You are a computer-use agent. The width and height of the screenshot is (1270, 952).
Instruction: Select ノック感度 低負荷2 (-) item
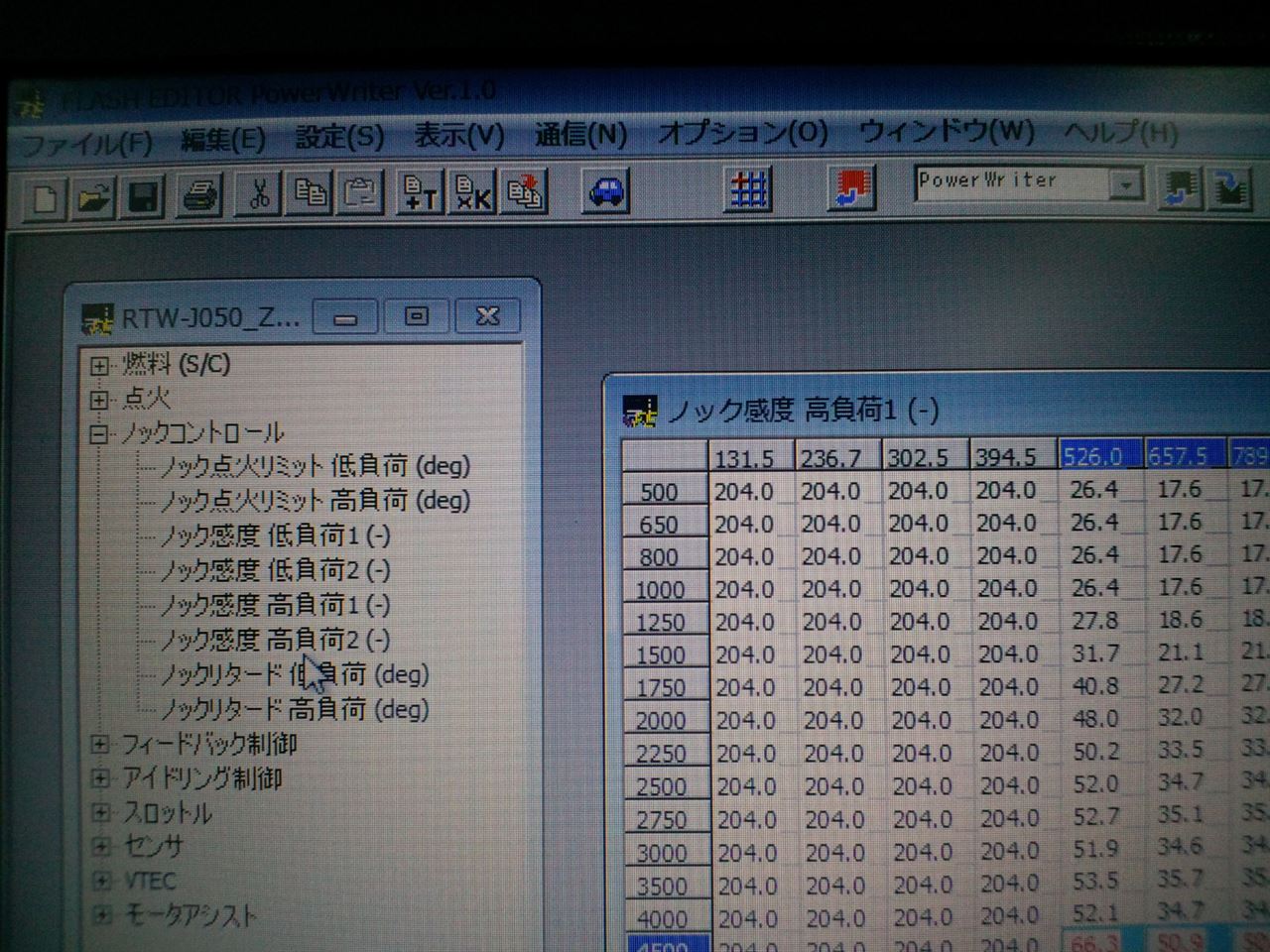tap(275, 571)
